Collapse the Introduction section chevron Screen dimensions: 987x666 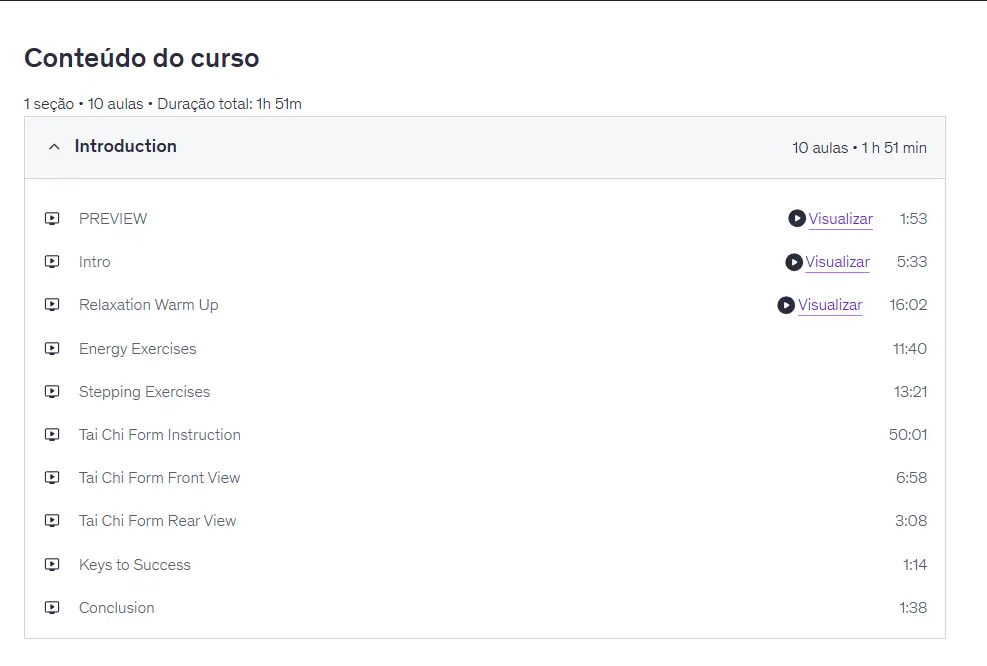coord(54,147)
